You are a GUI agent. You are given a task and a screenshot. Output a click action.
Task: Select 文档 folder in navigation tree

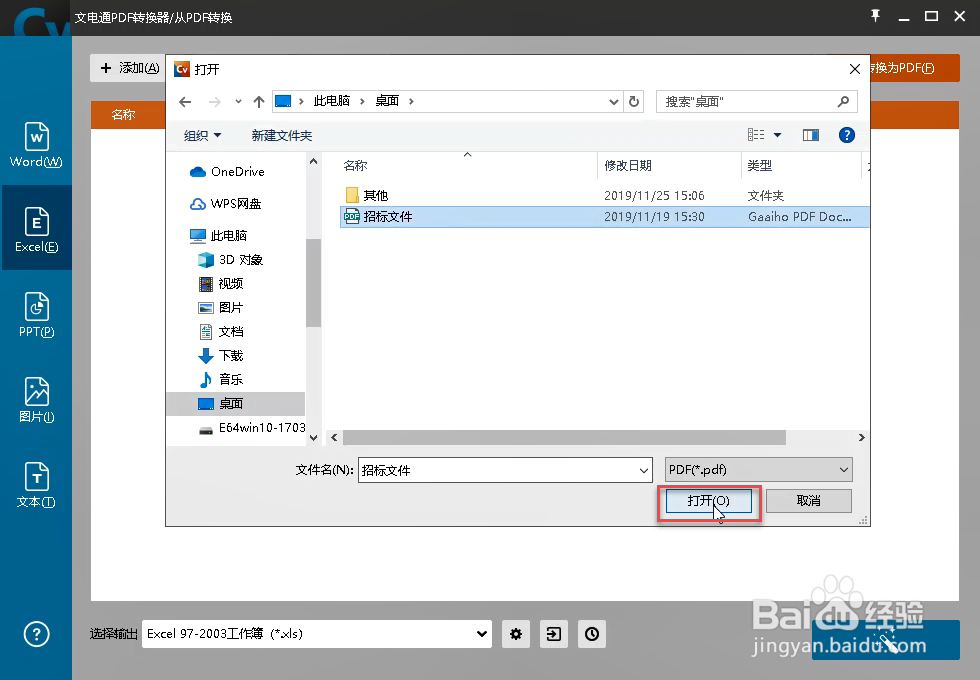(221, 332)
